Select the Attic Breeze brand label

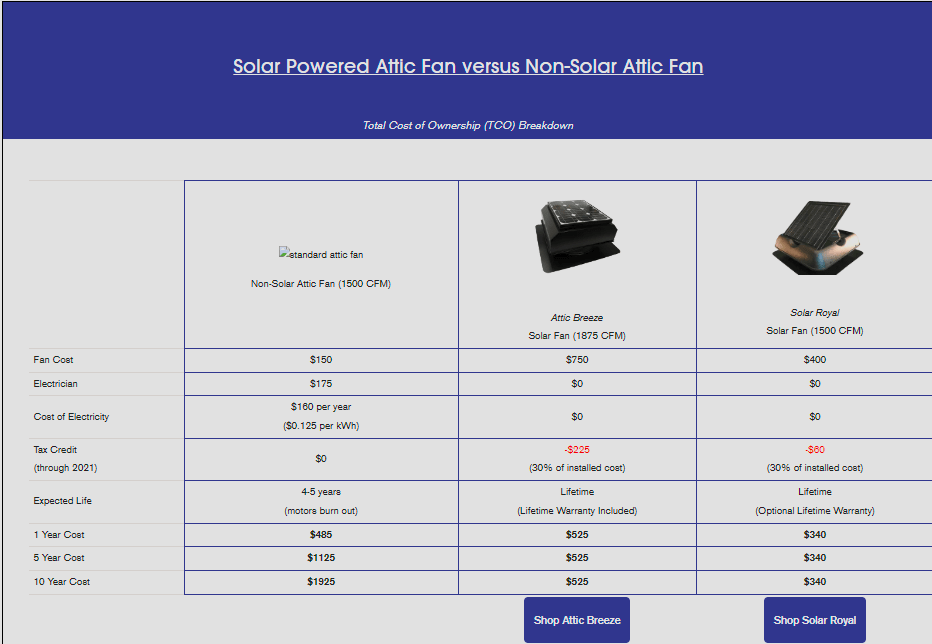[576, 316]
